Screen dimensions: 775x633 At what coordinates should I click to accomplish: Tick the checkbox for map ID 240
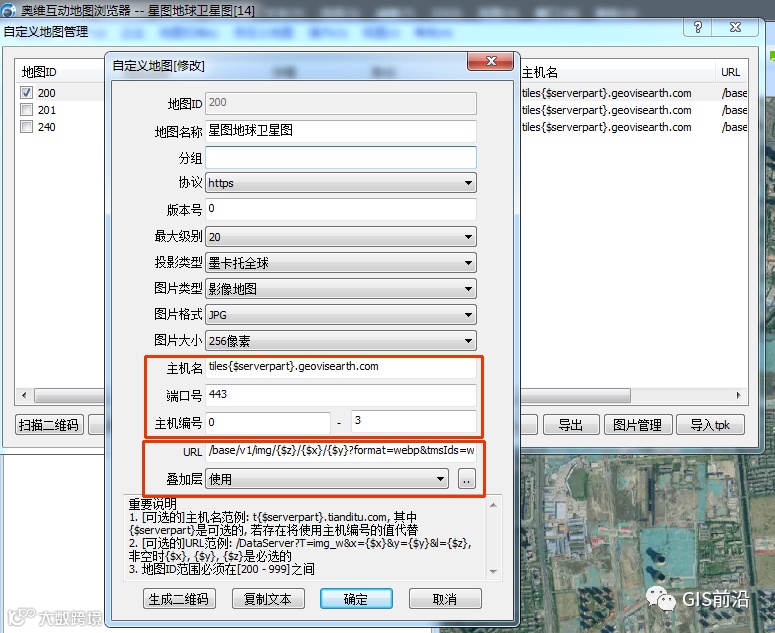tap(26, 127)
